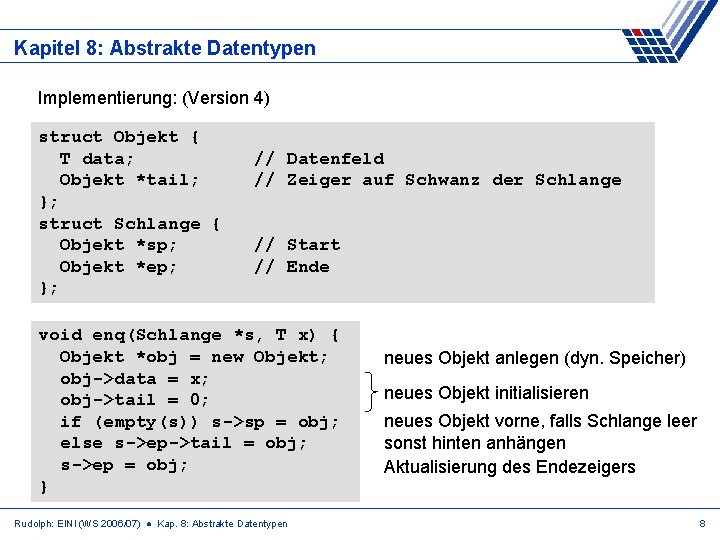Click the code 'Objekt *ep;'

(118, 267)
